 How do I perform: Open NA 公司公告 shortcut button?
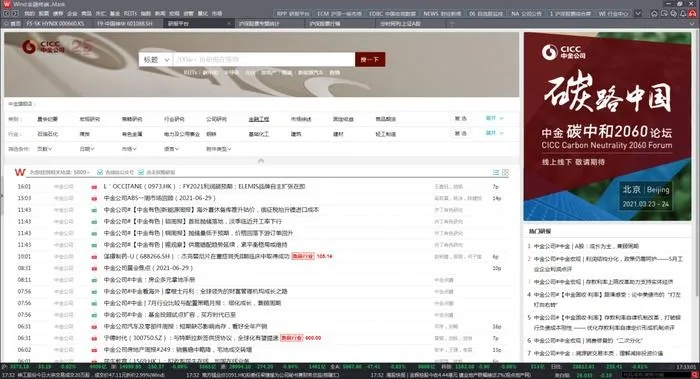(x=526, y=13)
